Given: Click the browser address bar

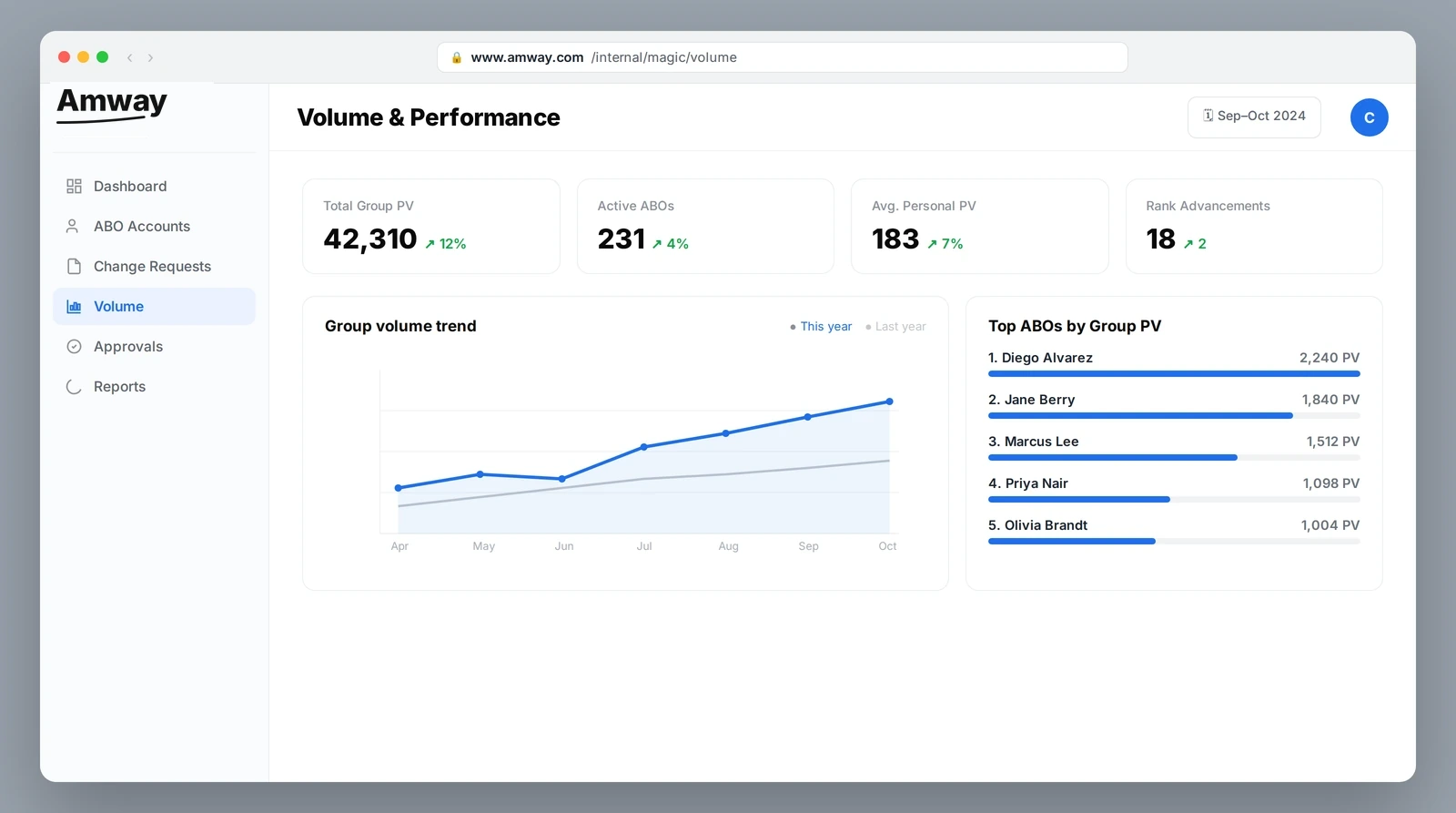Looking at the screenshot, I should pos(783,57).
